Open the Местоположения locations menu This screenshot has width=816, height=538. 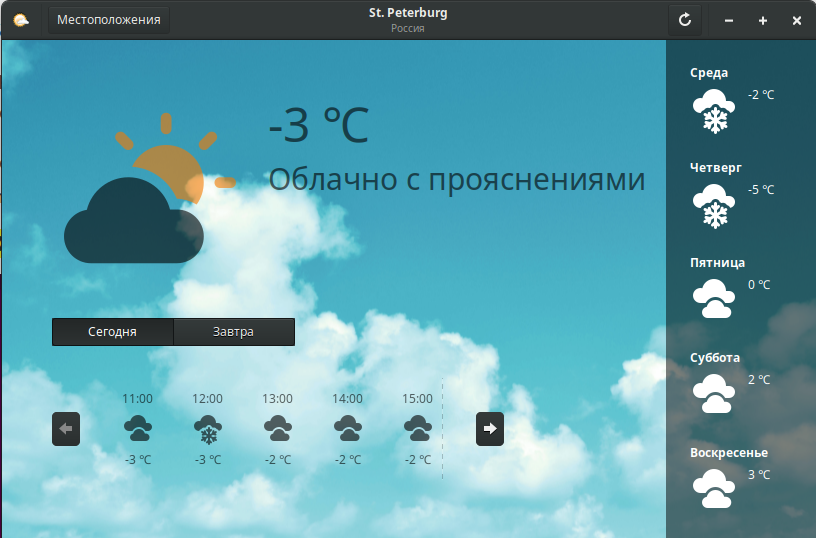[x=109, y=20]
